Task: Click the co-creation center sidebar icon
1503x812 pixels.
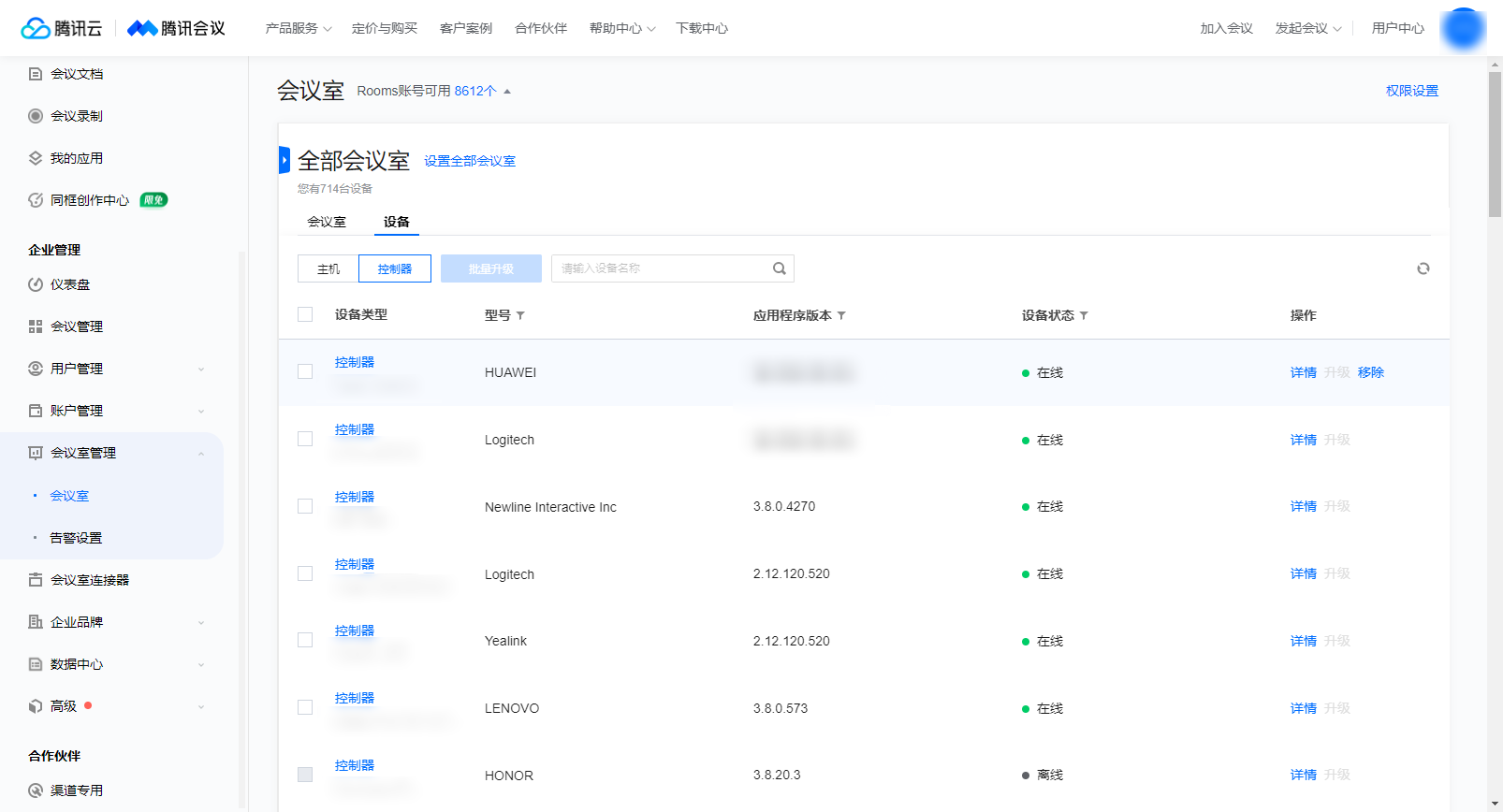Action: click(36, 200)
